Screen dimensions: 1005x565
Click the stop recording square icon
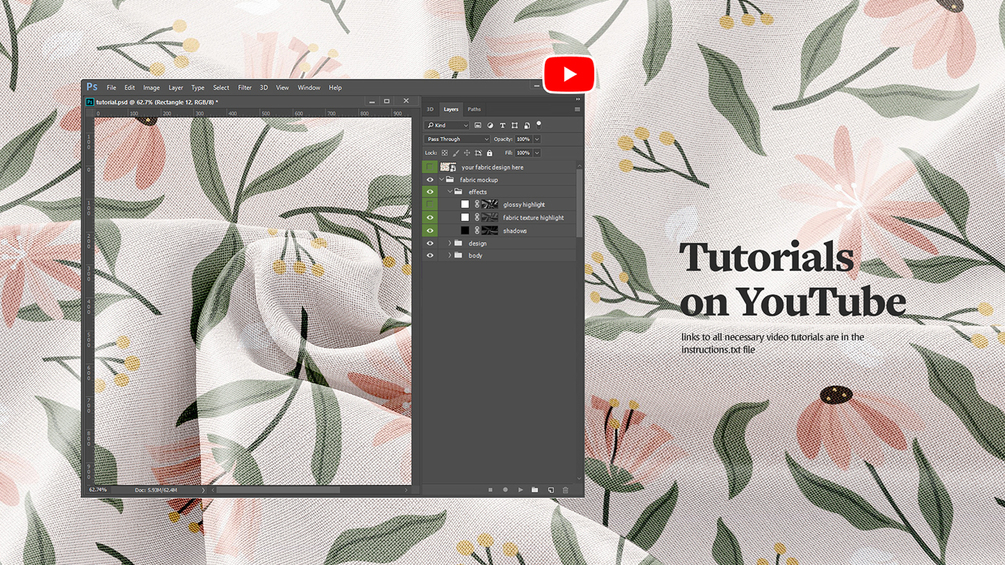pos(490,490)
